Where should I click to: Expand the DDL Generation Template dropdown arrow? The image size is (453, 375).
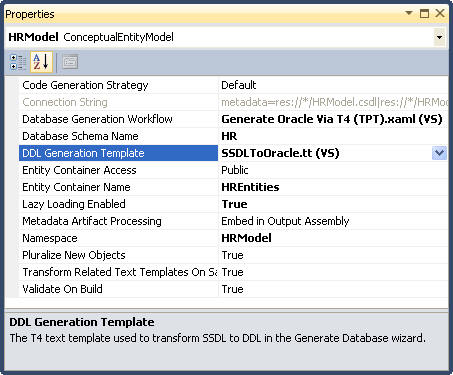439,153
